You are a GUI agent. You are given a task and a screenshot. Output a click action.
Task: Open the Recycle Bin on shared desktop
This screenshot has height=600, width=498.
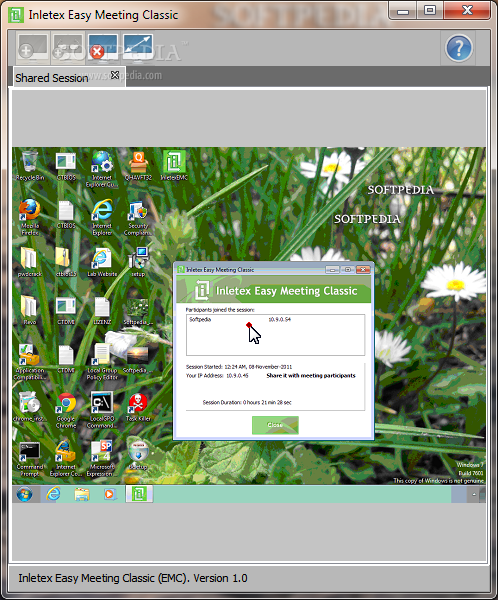(30, 166)
